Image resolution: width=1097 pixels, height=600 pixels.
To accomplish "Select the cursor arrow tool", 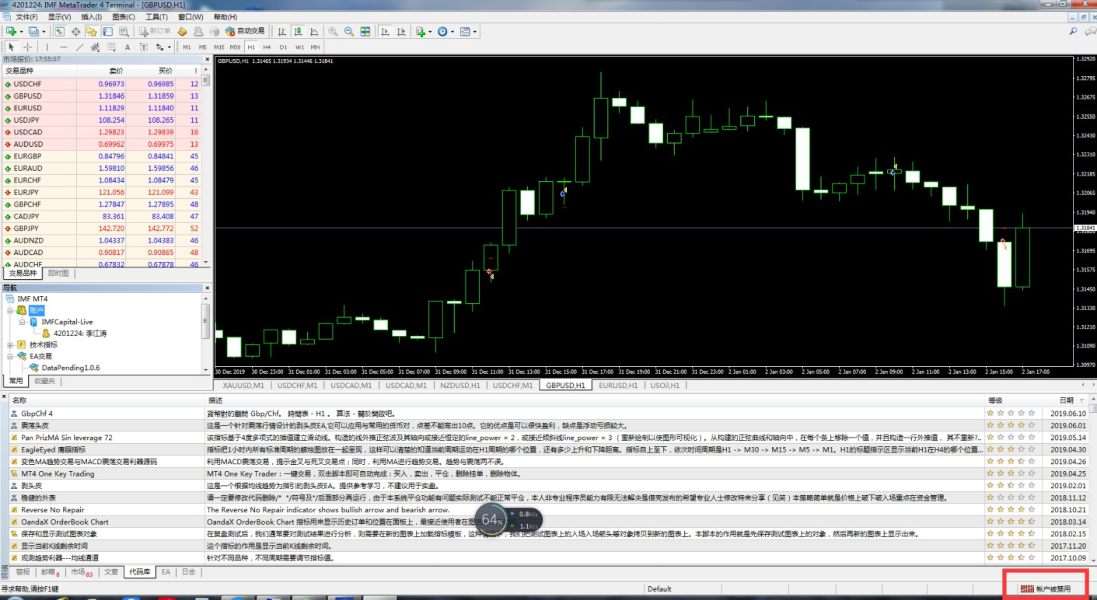I will pos(11,47).
